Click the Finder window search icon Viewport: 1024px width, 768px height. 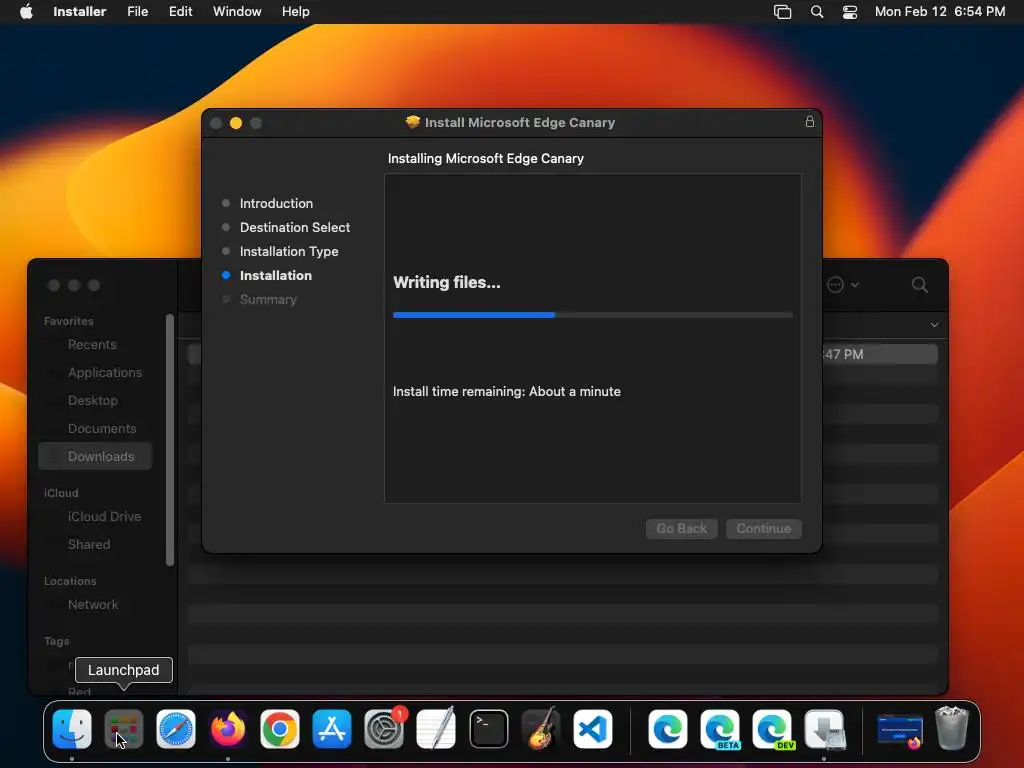(920, 285)
